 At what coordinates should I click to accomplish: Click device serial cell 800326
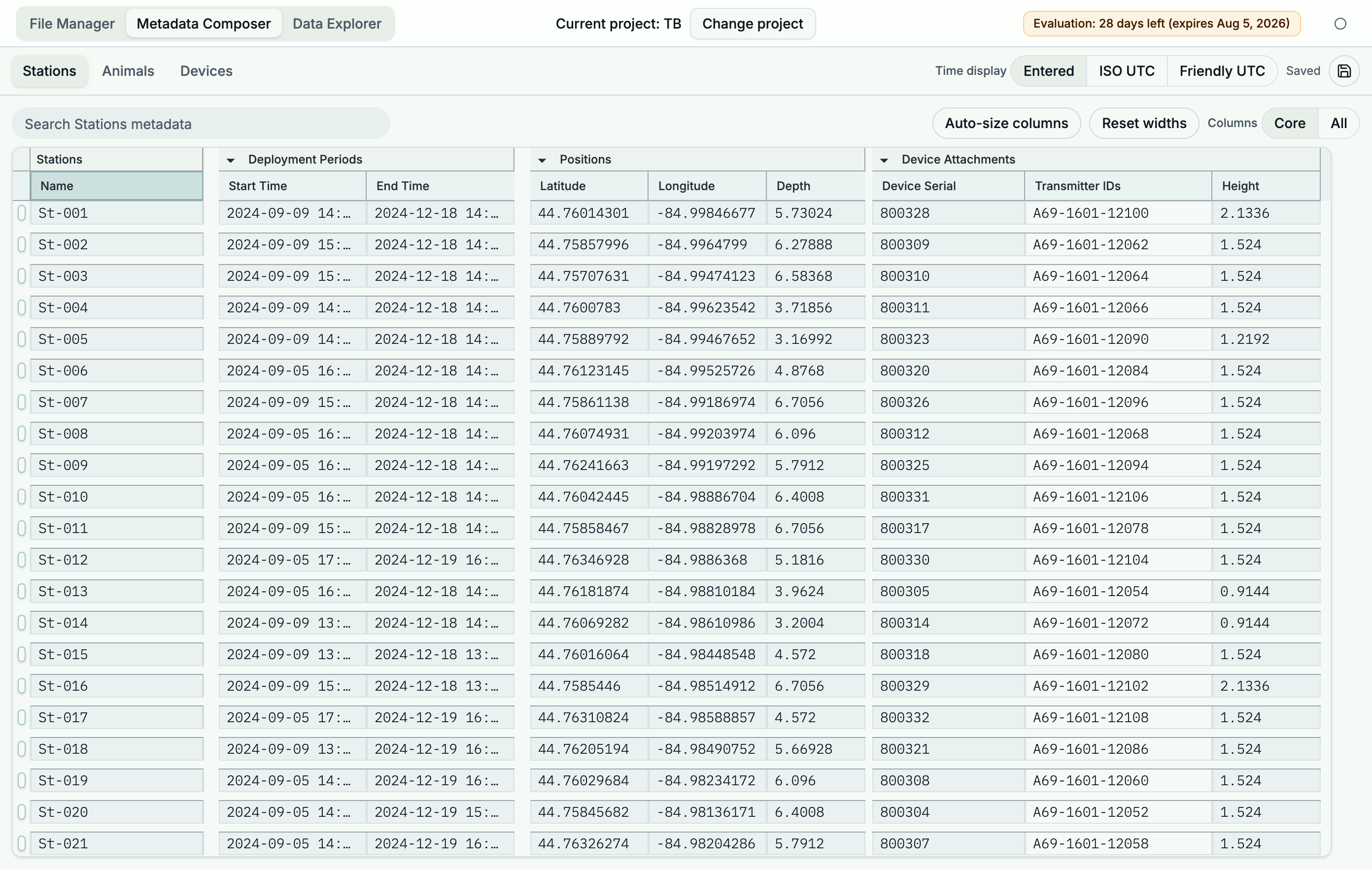(x=948, y=402)
